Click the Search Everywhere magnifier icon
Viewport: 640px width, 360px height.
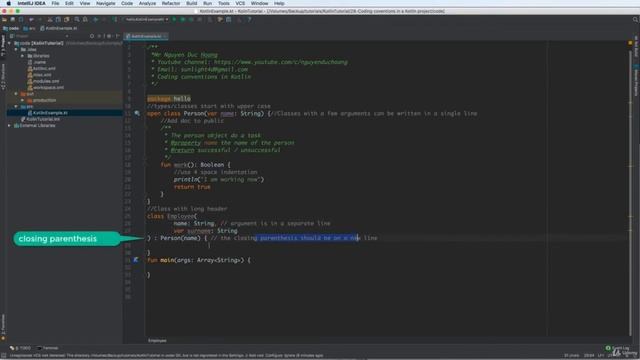pos(635,20)
